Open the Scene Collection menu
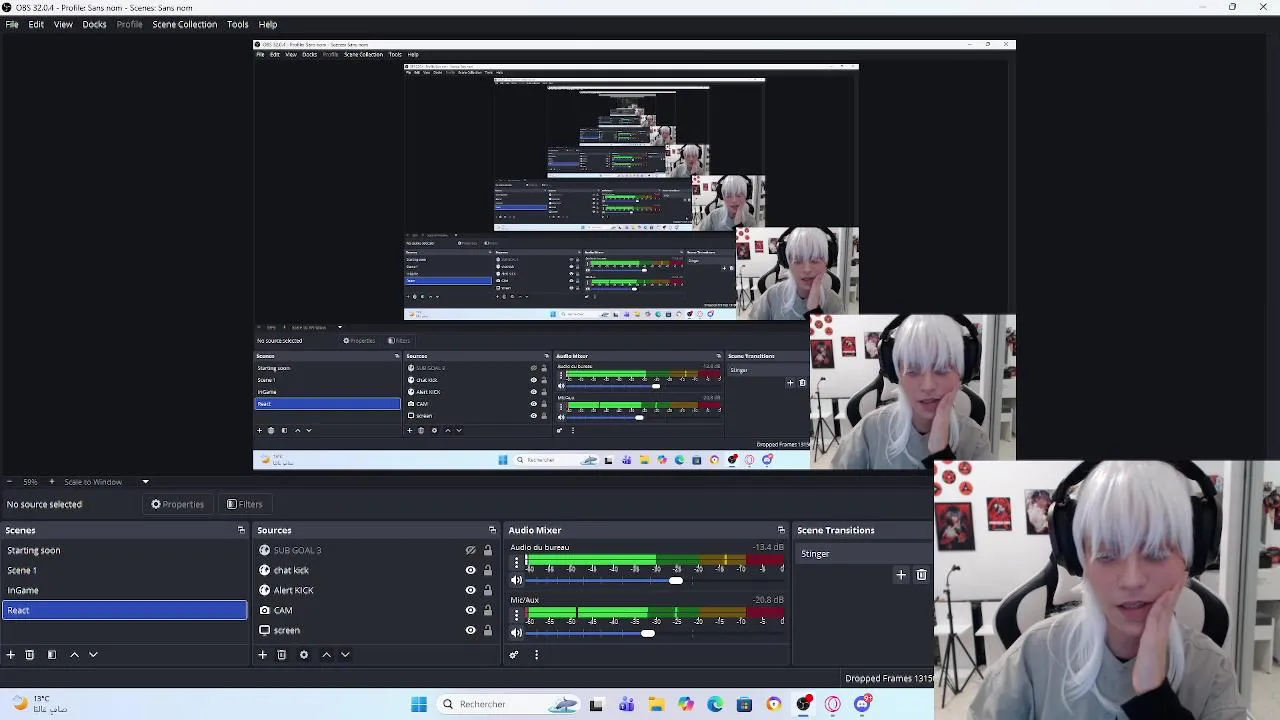The image size is (1280, 720). (184, 24)
